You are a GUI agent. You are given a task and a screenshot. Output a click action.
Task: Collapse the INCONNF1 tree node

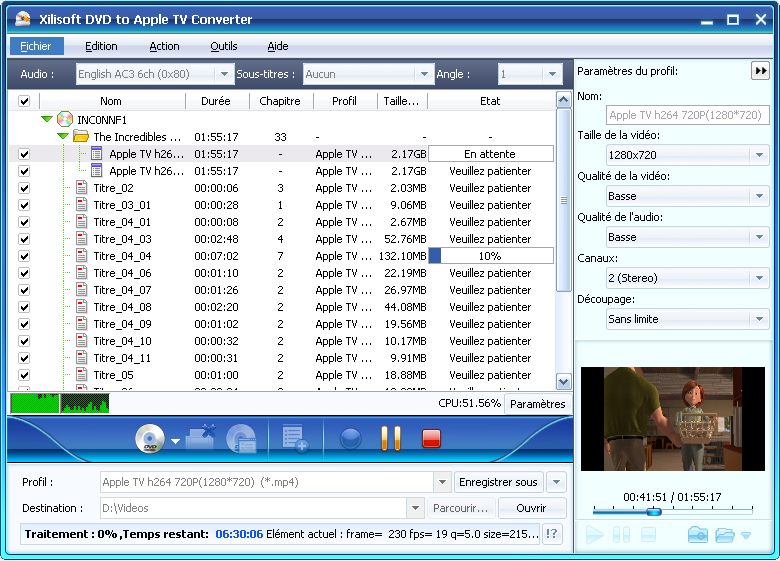pyautogui.click(x=47, y=119)
